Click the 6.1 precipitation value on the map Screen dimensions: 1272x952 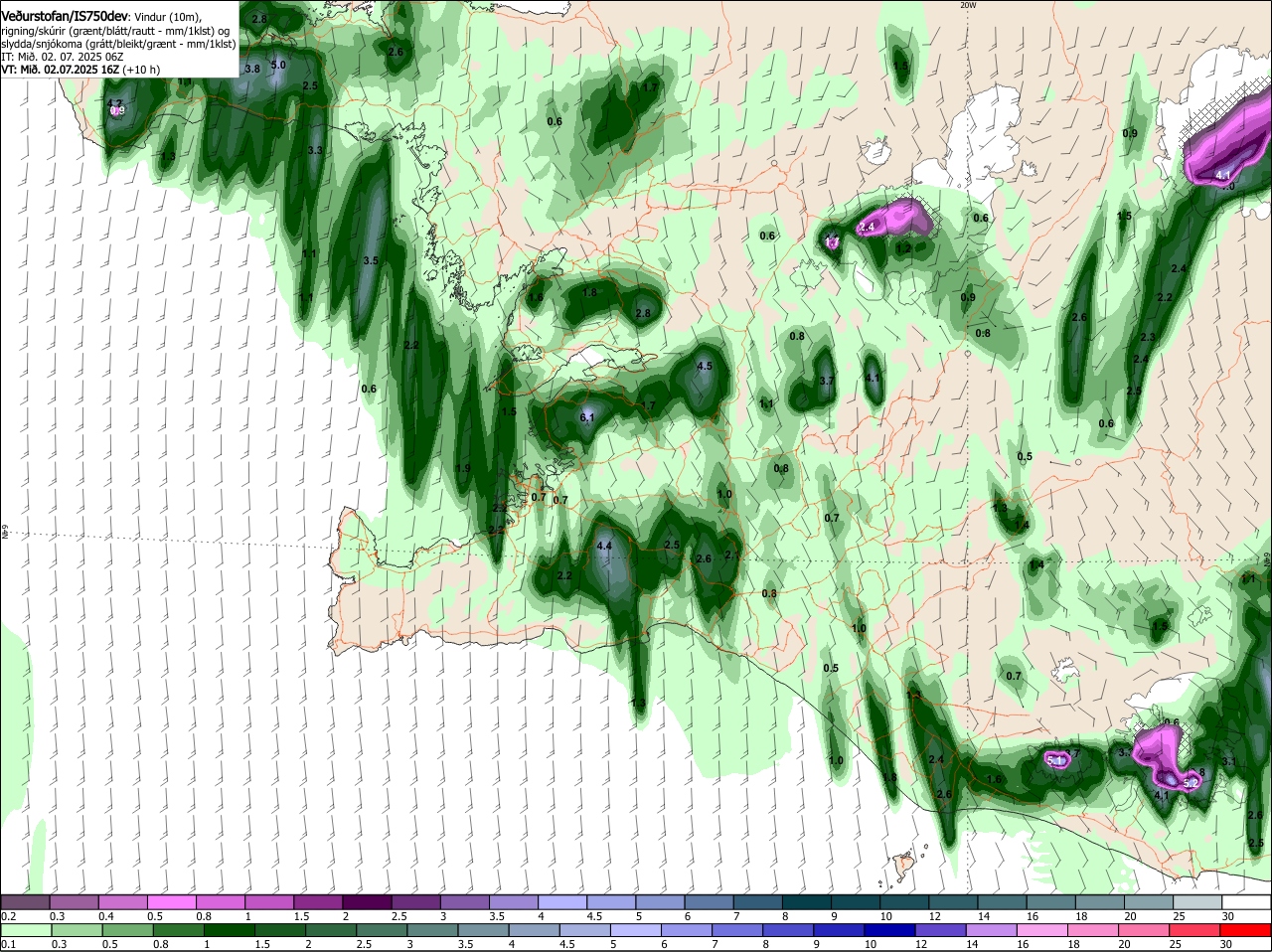coord(586,417)
